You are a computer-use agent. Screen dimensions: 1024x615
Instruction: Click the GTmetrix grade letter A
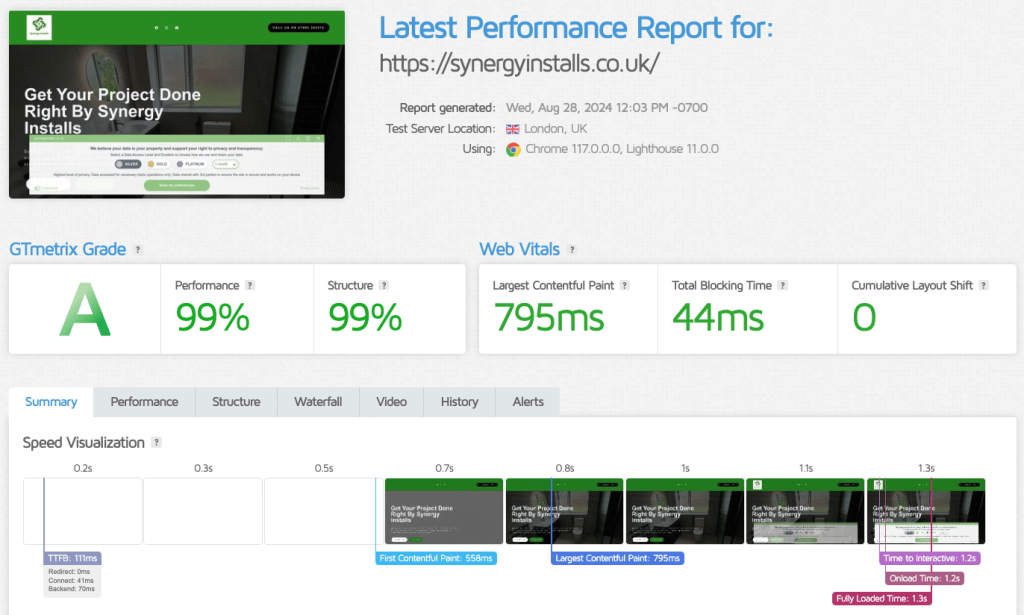[x=85, y=309]
